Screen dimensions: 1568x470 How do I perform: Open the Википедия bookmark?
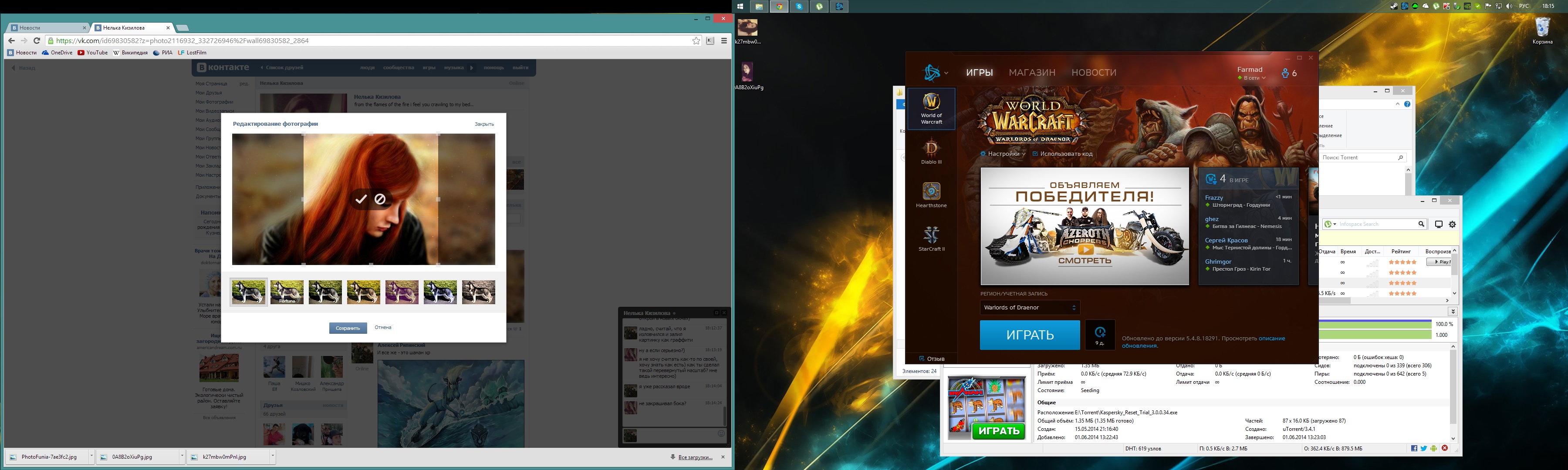pos(130,53)
